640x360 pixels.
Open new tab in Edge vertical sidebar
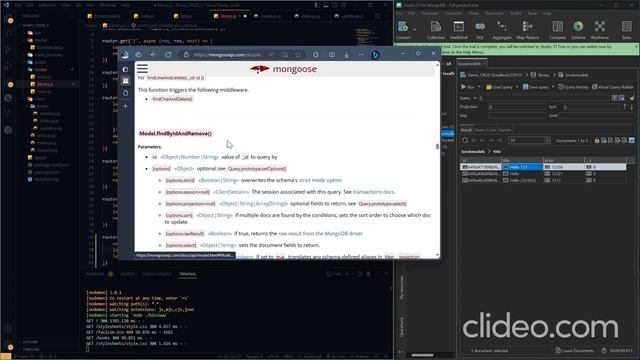coord(126,106)
